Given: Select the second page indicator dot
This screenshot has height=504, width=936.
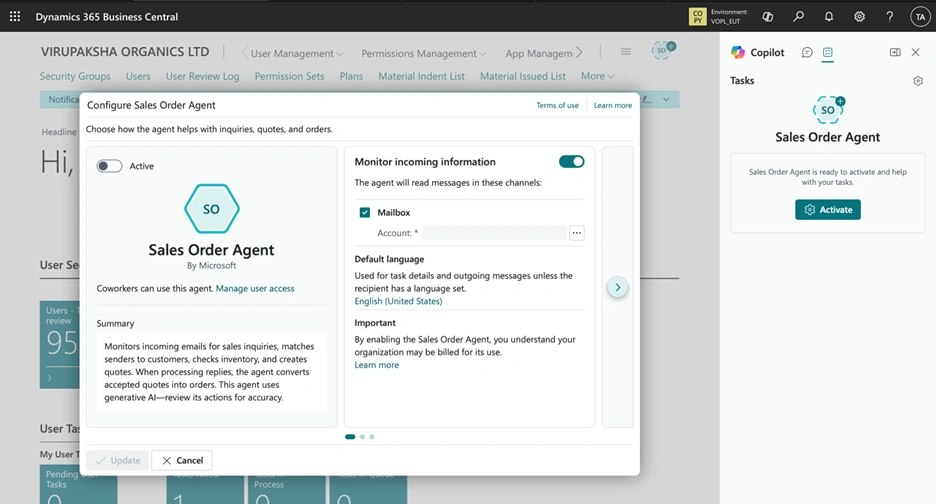Looking at the screenshot, I should pos(362,437).
